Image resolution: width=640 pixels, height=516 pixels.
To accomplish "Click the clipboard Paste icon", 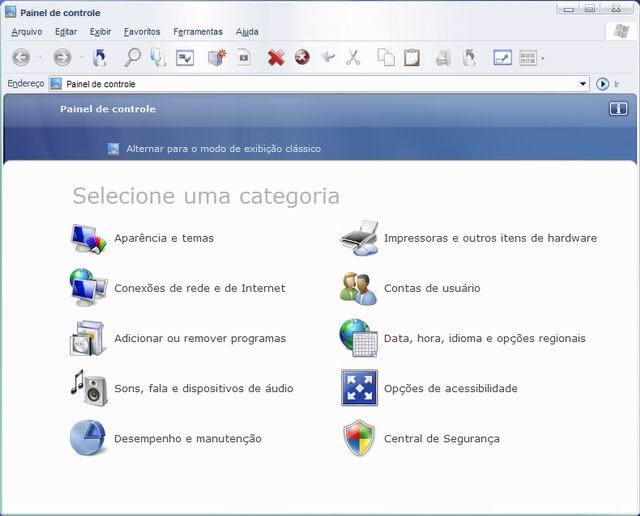I will 412,58.
